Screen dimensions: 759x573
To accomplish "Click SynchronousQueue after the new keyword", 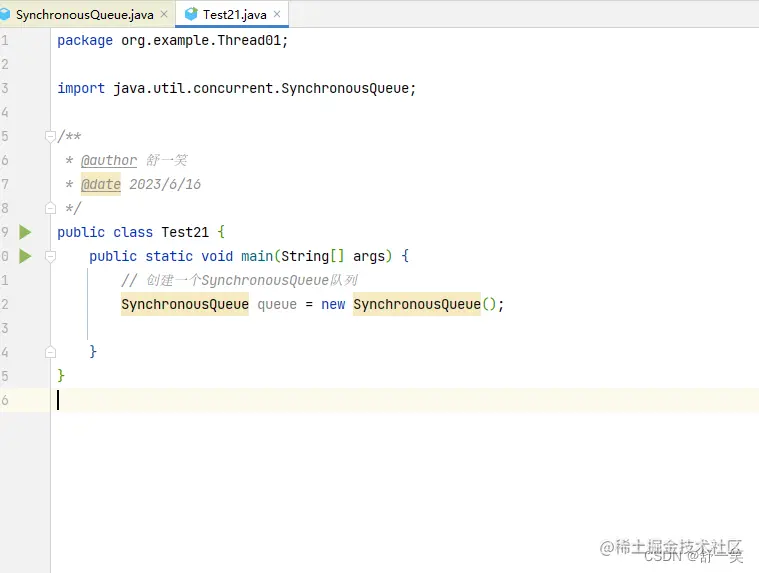I will point(417,304).
